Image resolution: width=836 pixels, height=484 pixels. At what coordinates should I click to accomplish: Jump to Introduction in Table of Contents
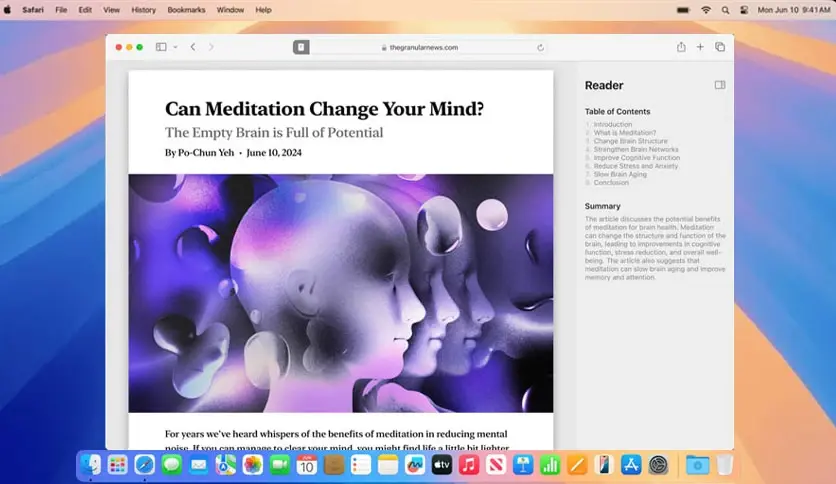pos(613,124)
